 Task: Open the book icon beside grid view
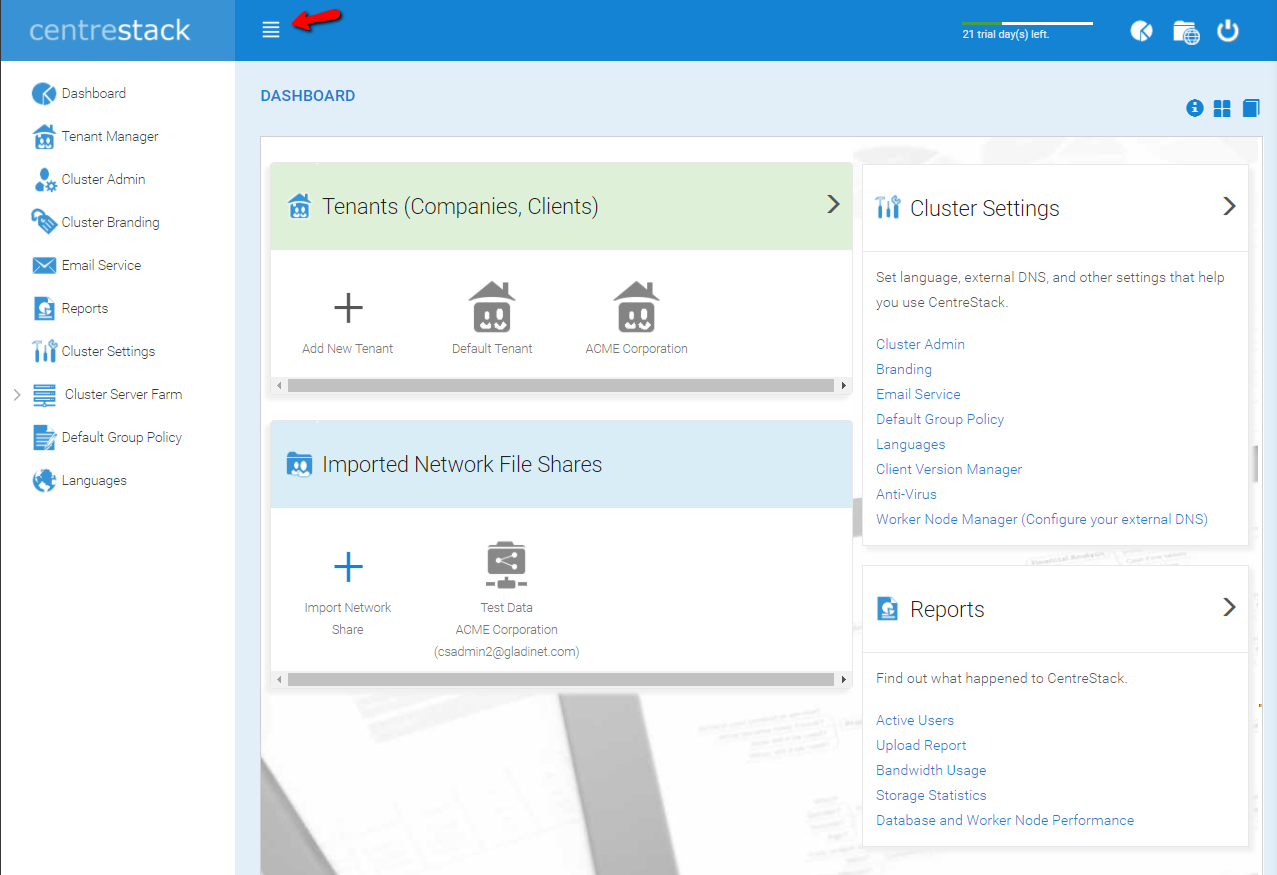pos(1251,108)
